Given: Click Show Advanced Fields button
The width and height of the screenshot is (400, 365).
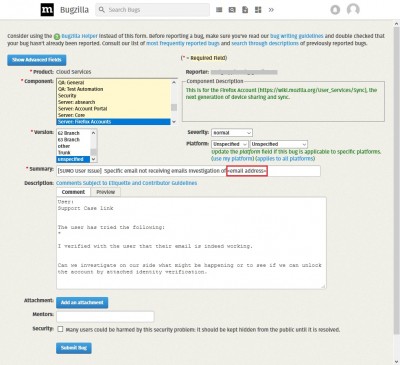Looking at the screenshot, I should click(x=37, y=60).
